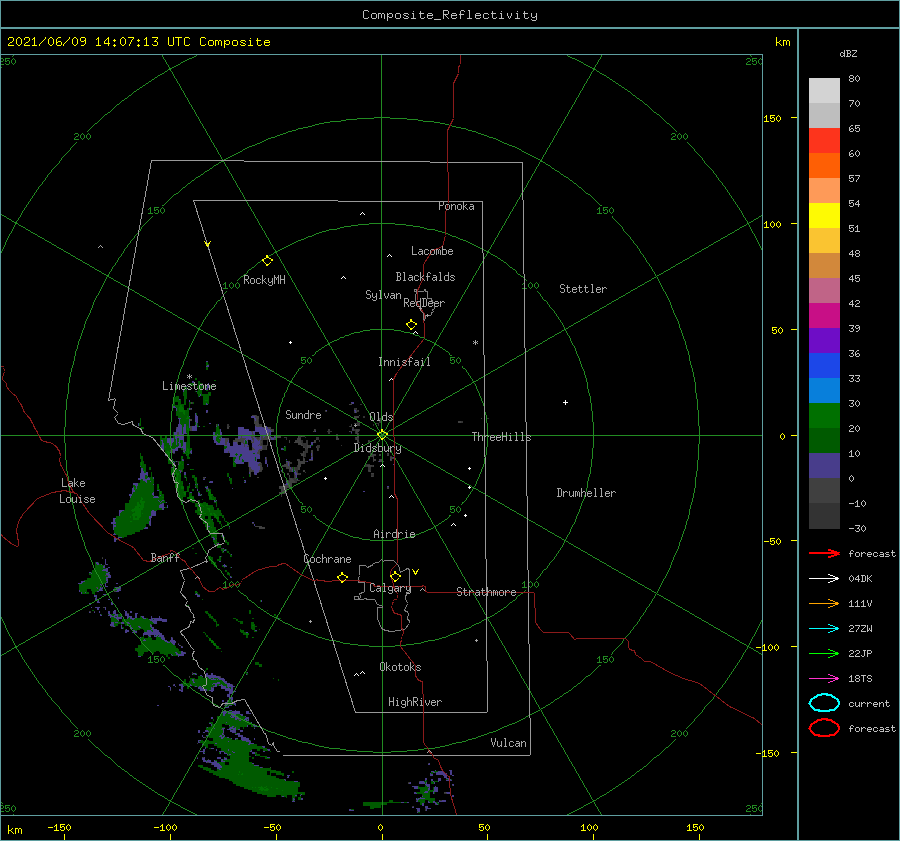
Task: Click the yellow diamond marker at Cochrane
Action: (x=342, y=577)
